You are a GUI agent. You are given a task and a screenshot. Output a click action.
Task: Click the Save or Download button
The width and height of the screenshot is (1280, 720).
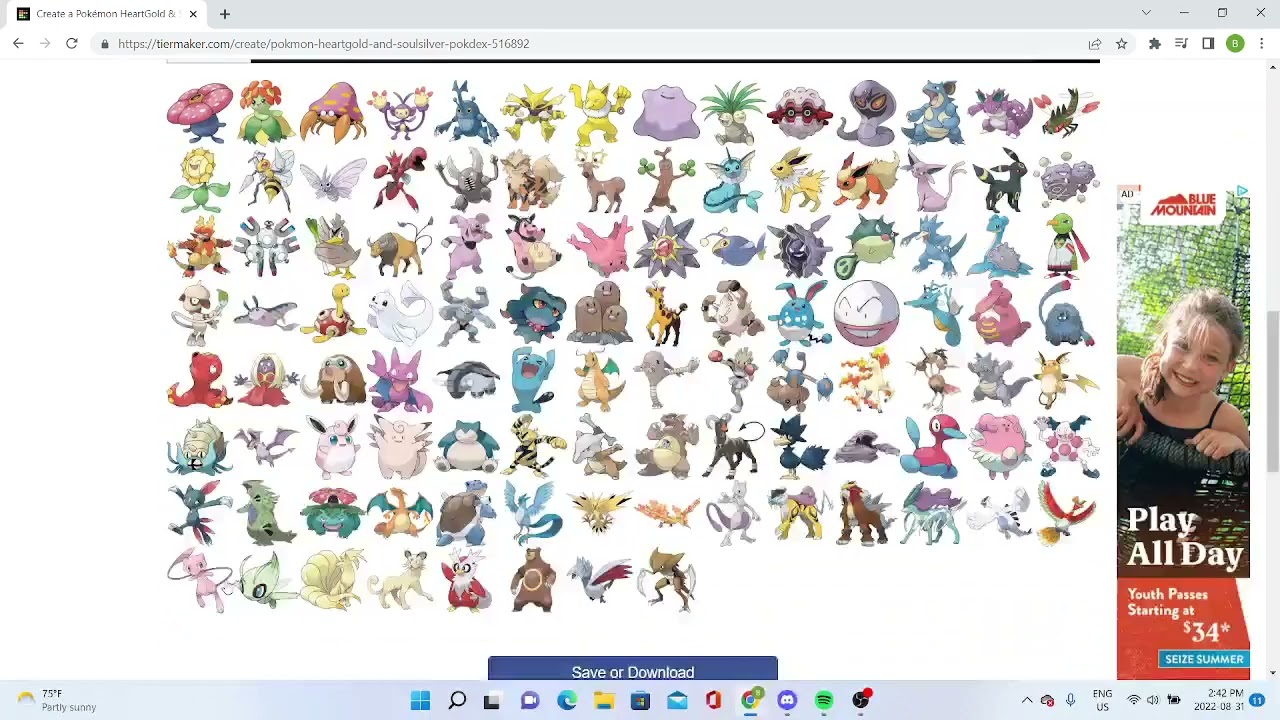(x=633, y=671)
